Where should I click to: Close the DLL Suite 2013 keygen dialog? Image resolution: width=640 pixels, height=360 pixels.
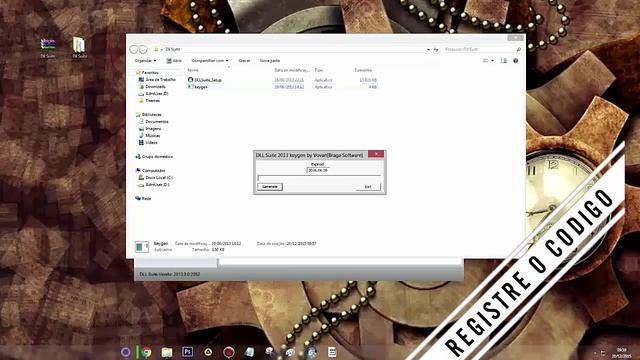coord(376,154)
